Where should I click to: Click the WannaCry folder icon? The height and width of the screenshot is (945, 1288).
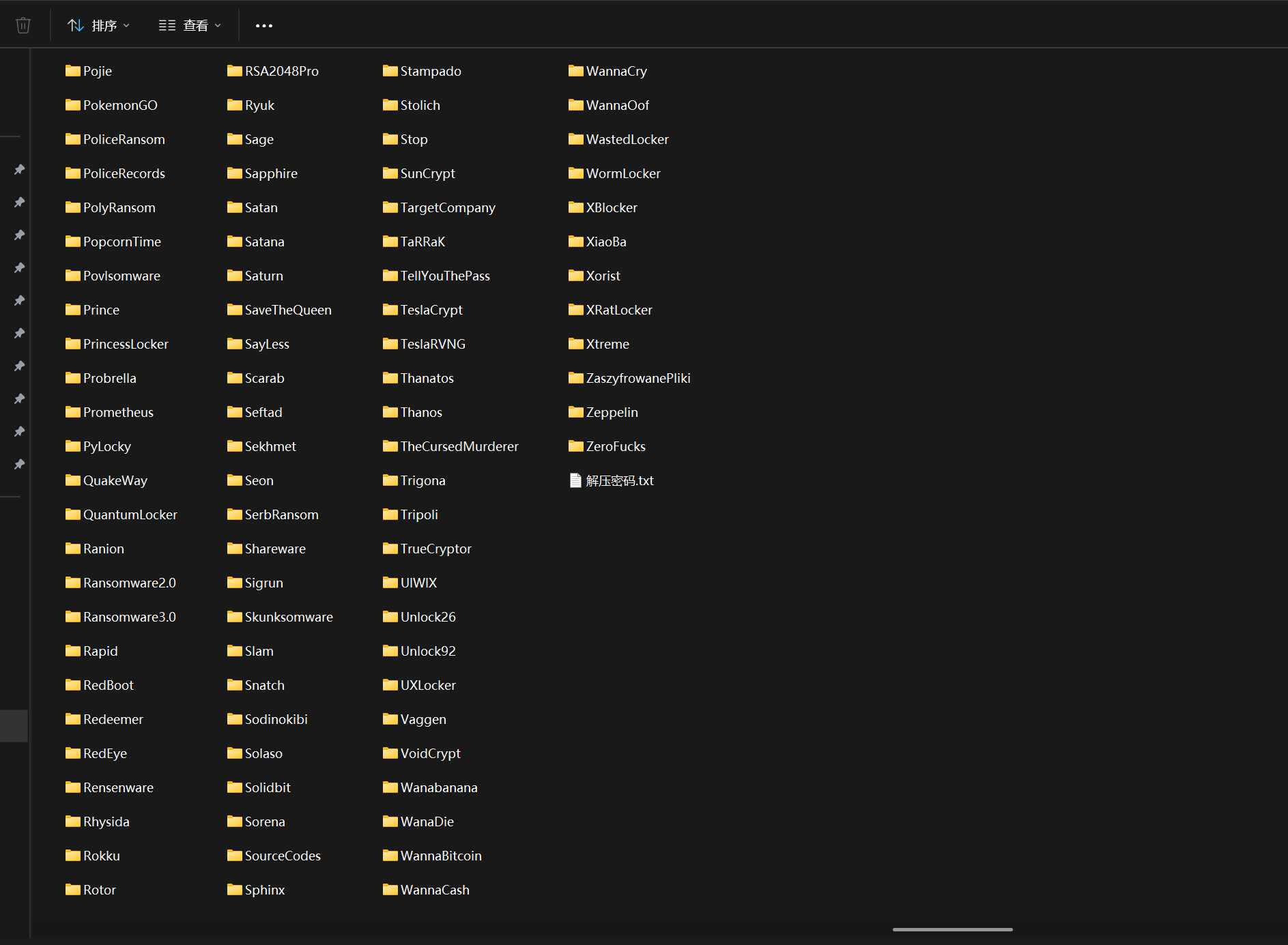tap(576, 70)
